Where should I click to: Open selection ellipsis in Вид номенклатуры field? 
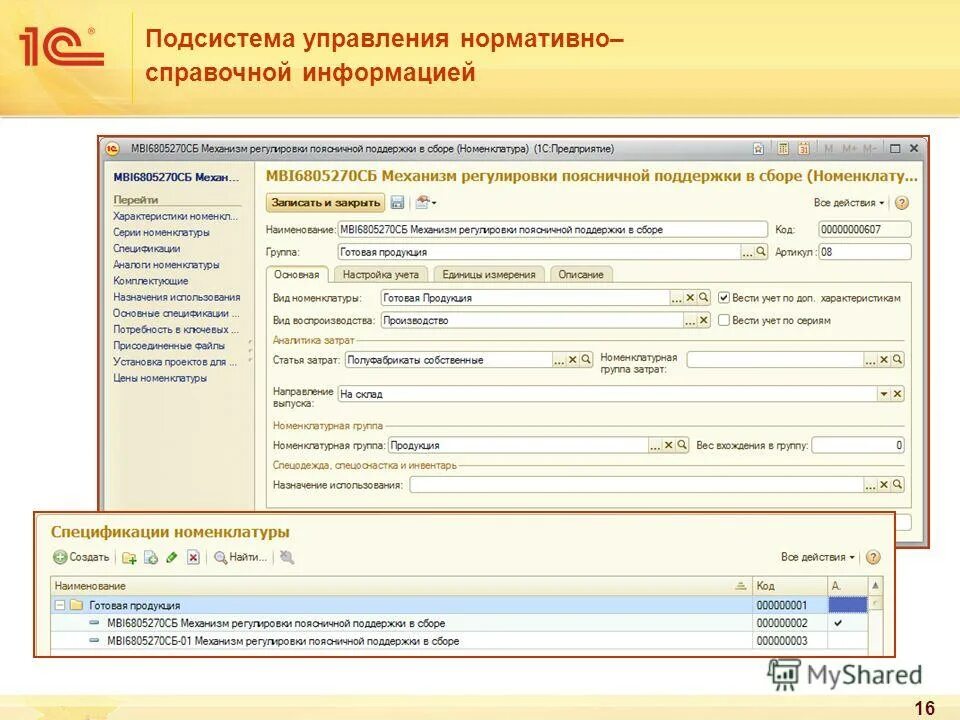tap(676, 298)
